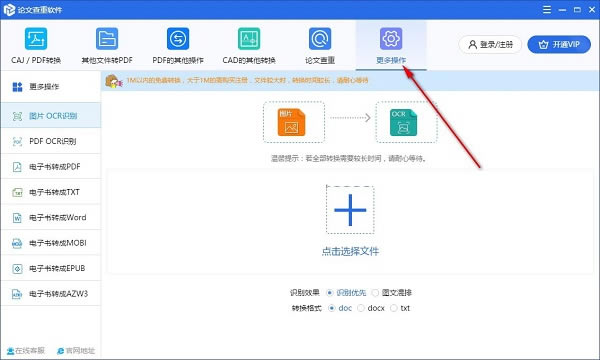Click the 电子书转成TXT sidebar icon

17,192
